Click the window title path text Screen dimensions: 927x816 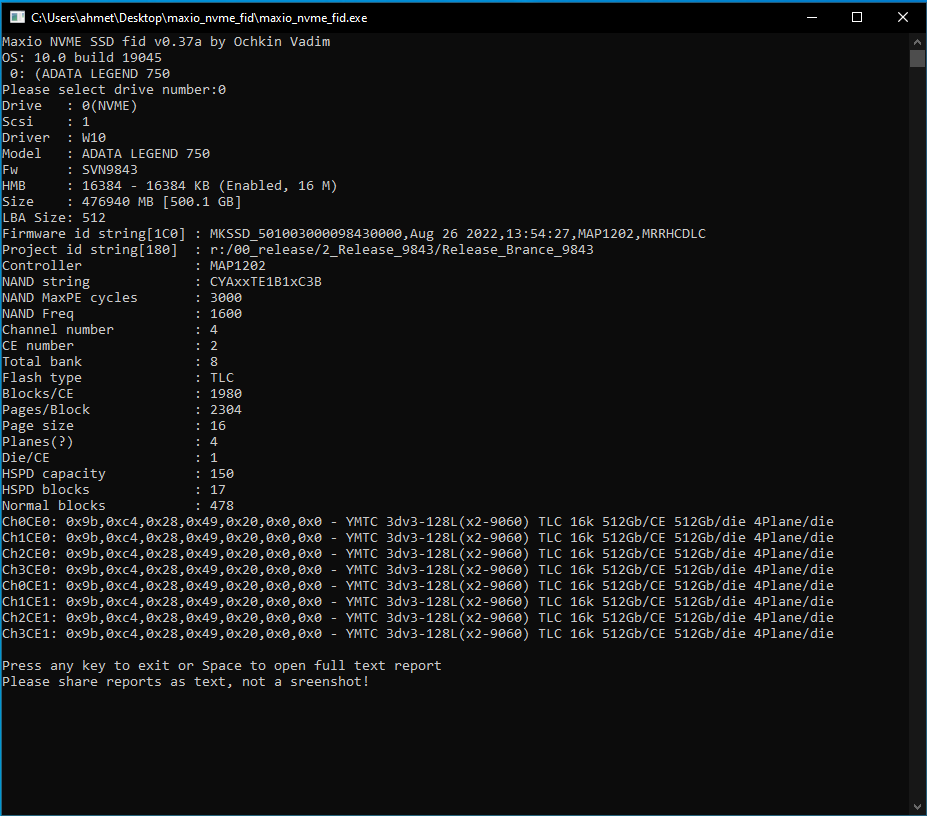click(199, 18)
